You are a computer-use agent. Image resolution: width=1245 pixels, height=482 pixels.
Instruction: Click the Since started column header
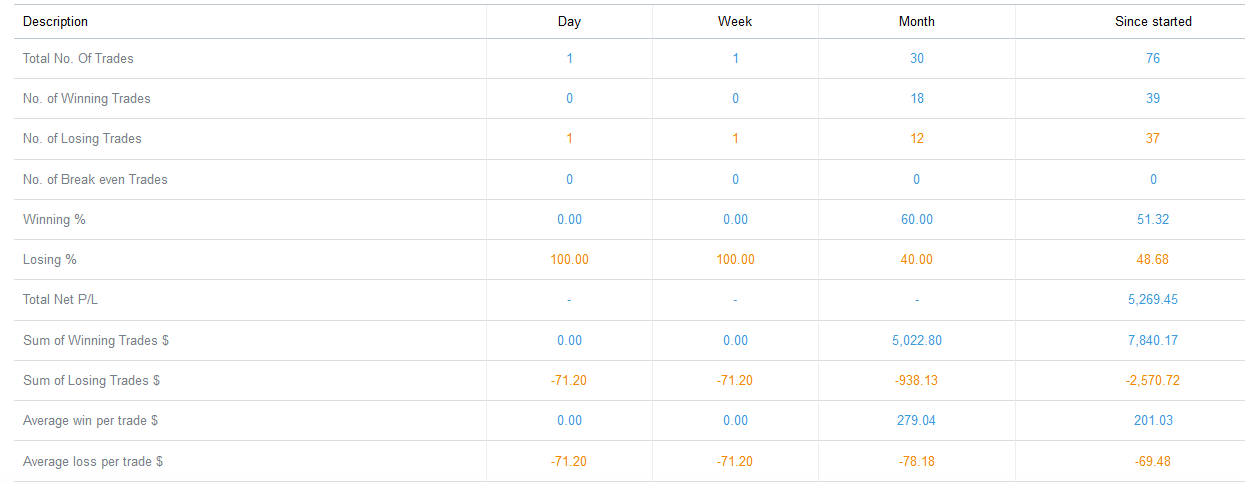point(1153,21)
